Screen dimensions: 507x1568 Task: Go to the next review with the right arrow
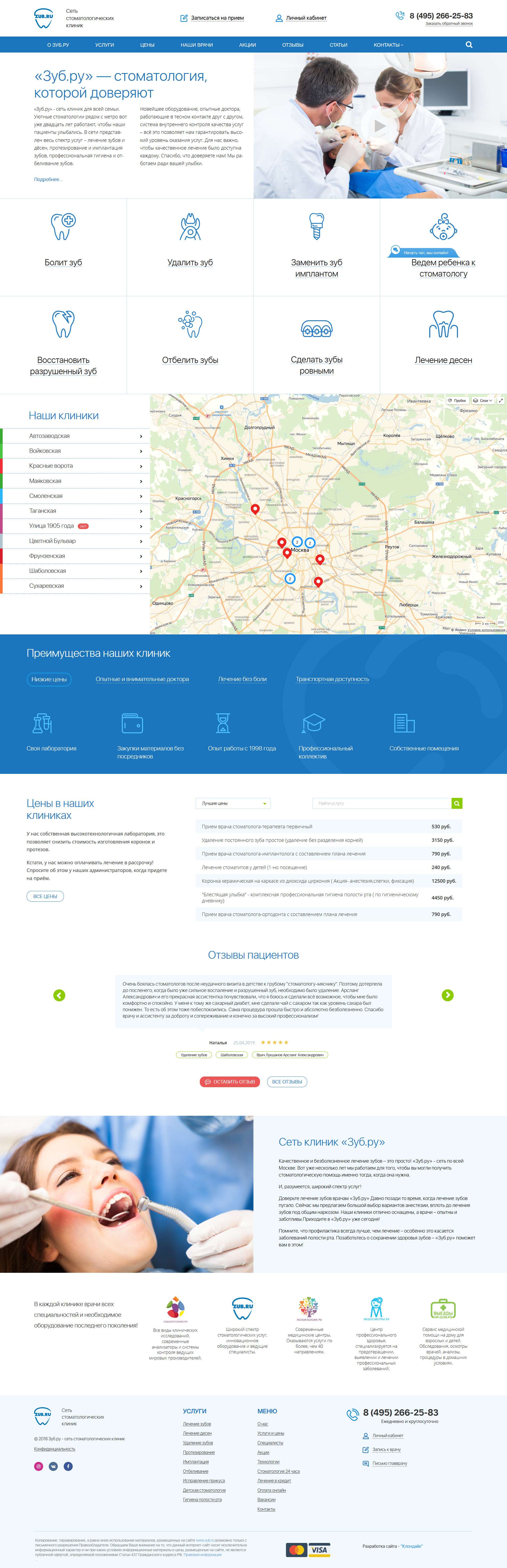point(447,995)
